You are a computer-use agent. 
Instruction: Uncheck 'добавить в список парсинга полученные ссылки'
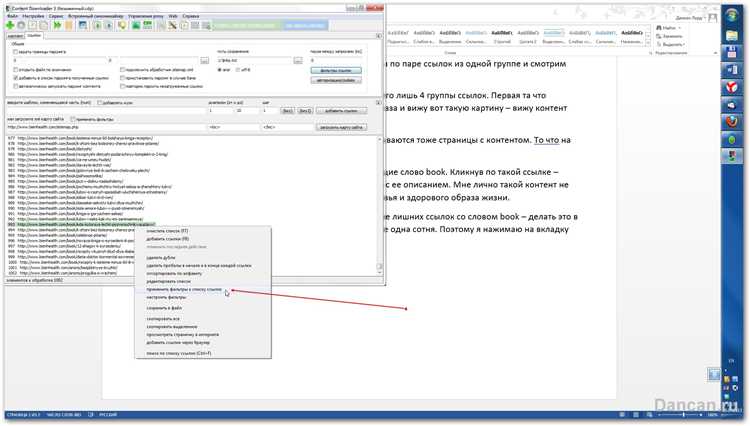pos(16,78)
